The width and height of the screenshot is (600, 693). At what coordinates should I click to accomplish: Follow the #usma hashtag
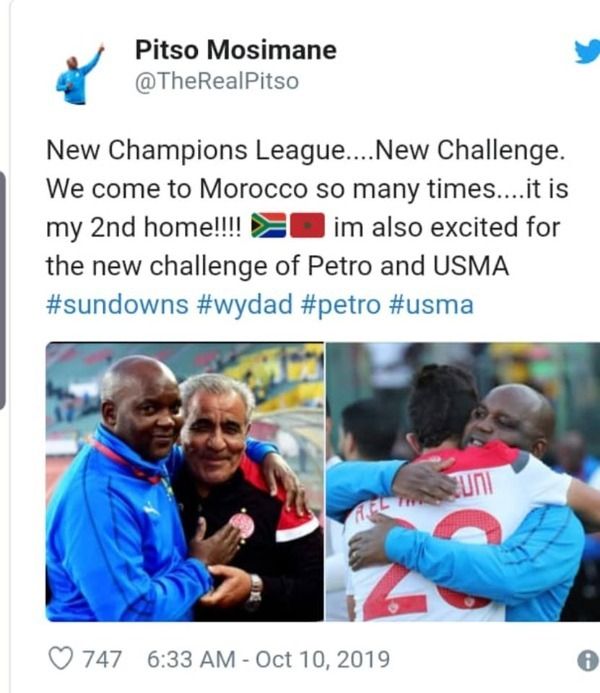pos(431,305)
